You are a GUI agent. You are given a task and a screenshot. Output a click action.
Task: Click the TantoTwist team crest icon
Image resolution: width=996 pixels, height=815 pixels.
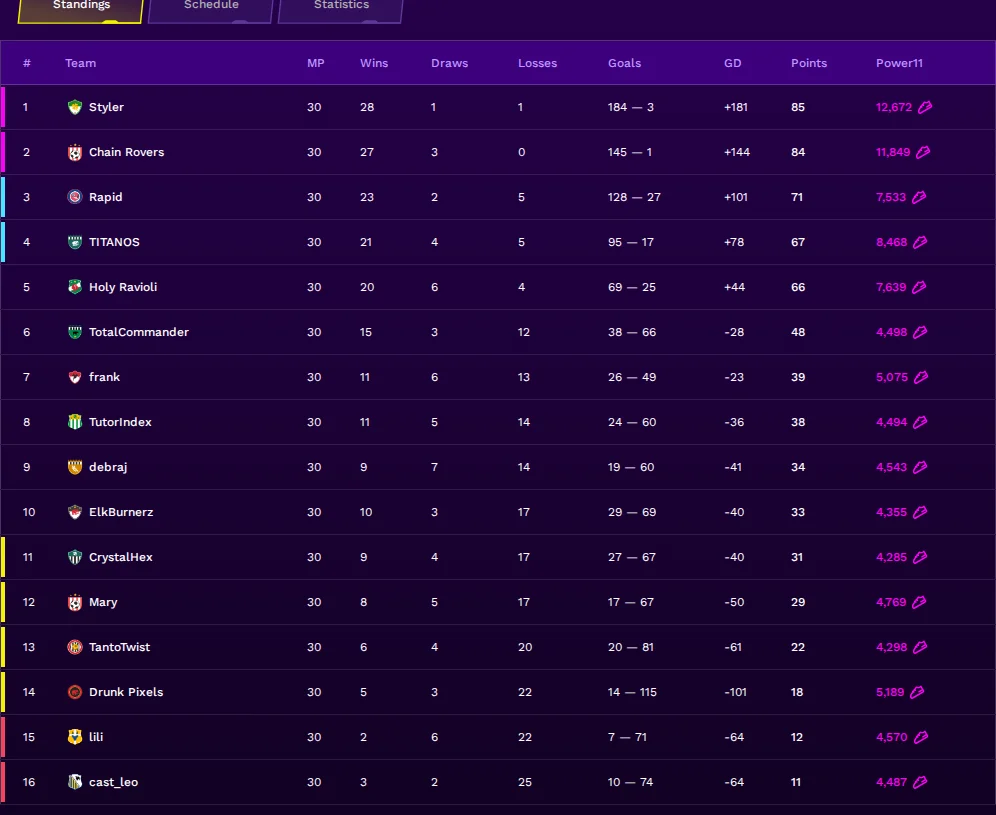pyautogui.click(x=75, y=647)
